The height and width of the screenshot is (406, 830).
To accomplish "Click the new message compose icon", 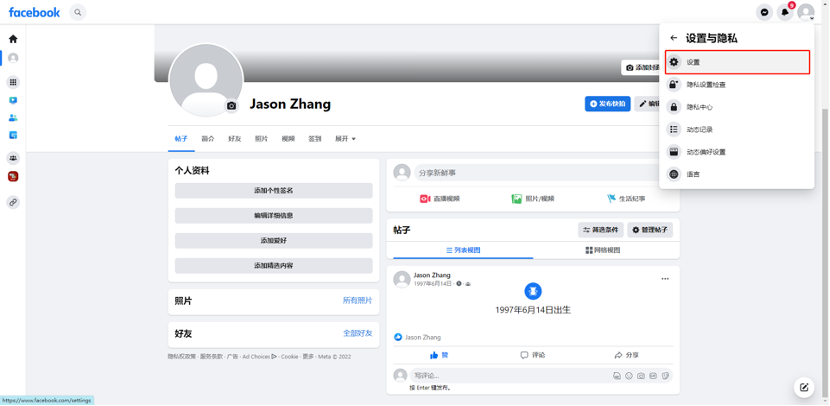I will point(803,387).
